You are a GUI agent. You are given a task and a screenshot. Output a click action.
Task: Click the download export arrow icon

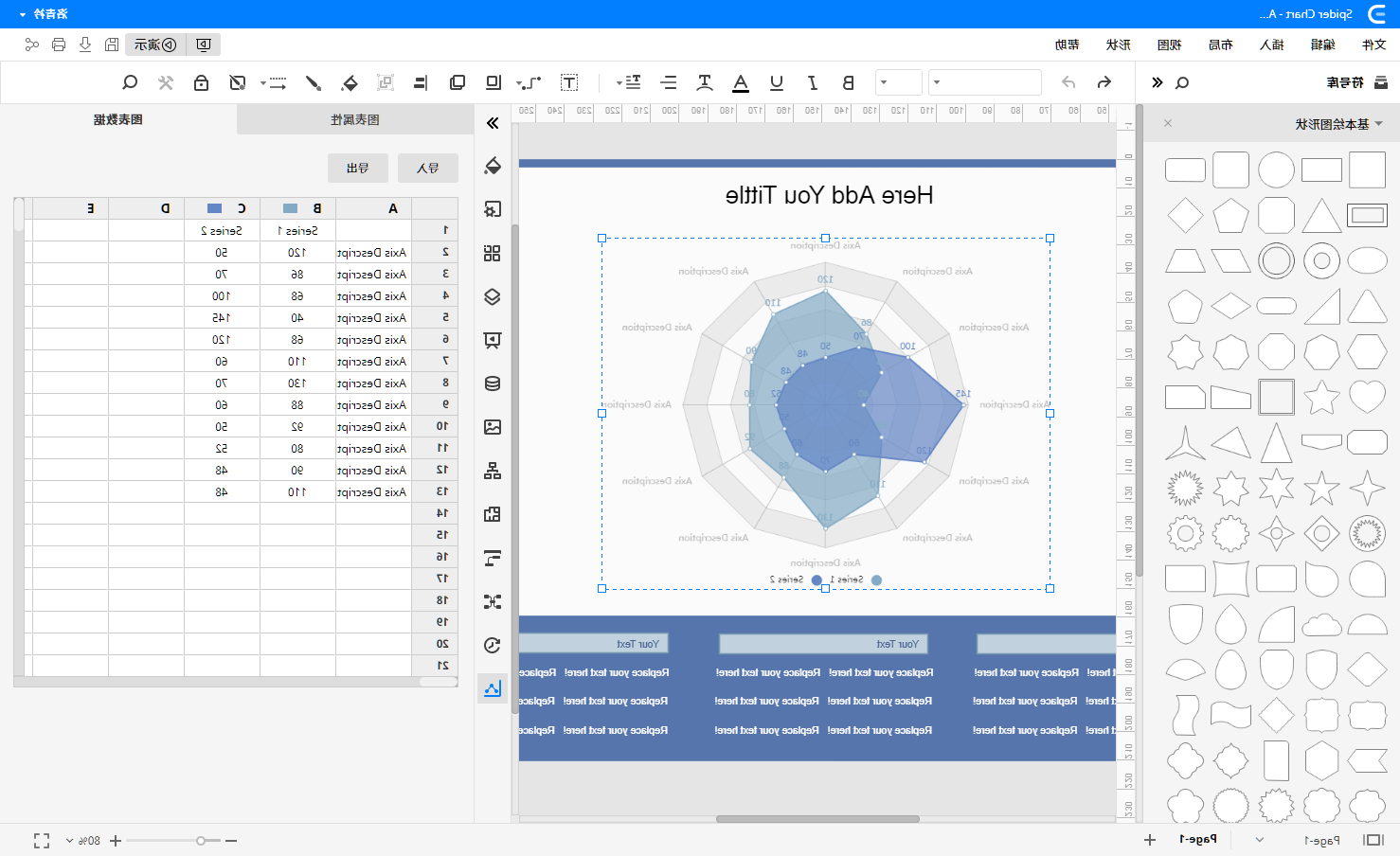85,45
